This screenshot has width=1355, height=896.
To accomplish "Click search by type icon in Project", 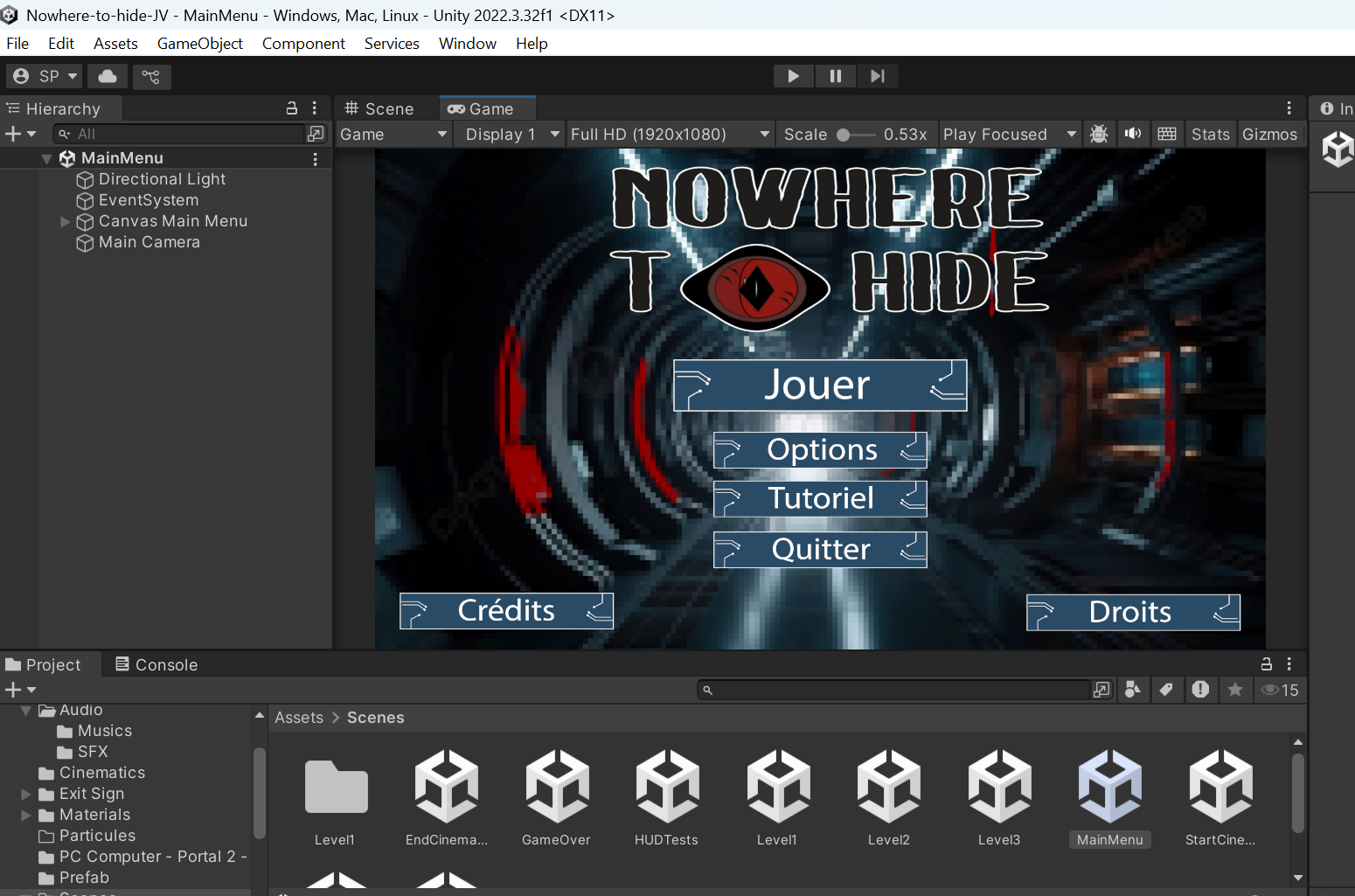I will pos(1132,690).
